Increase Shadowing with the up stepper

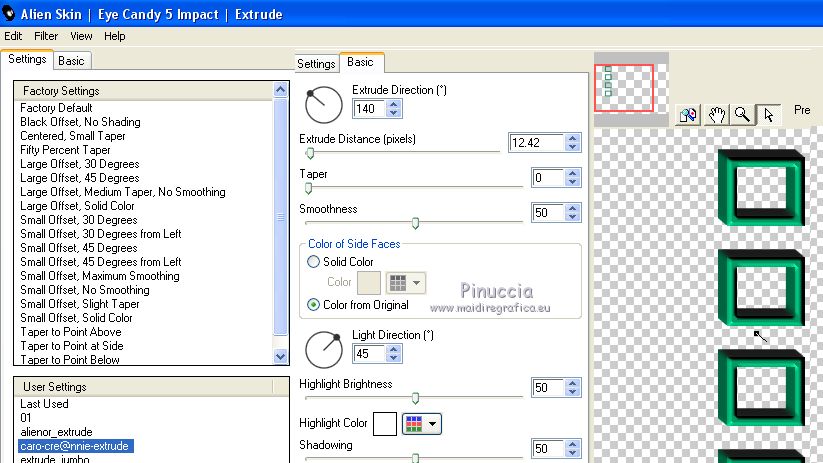(573, 444)
